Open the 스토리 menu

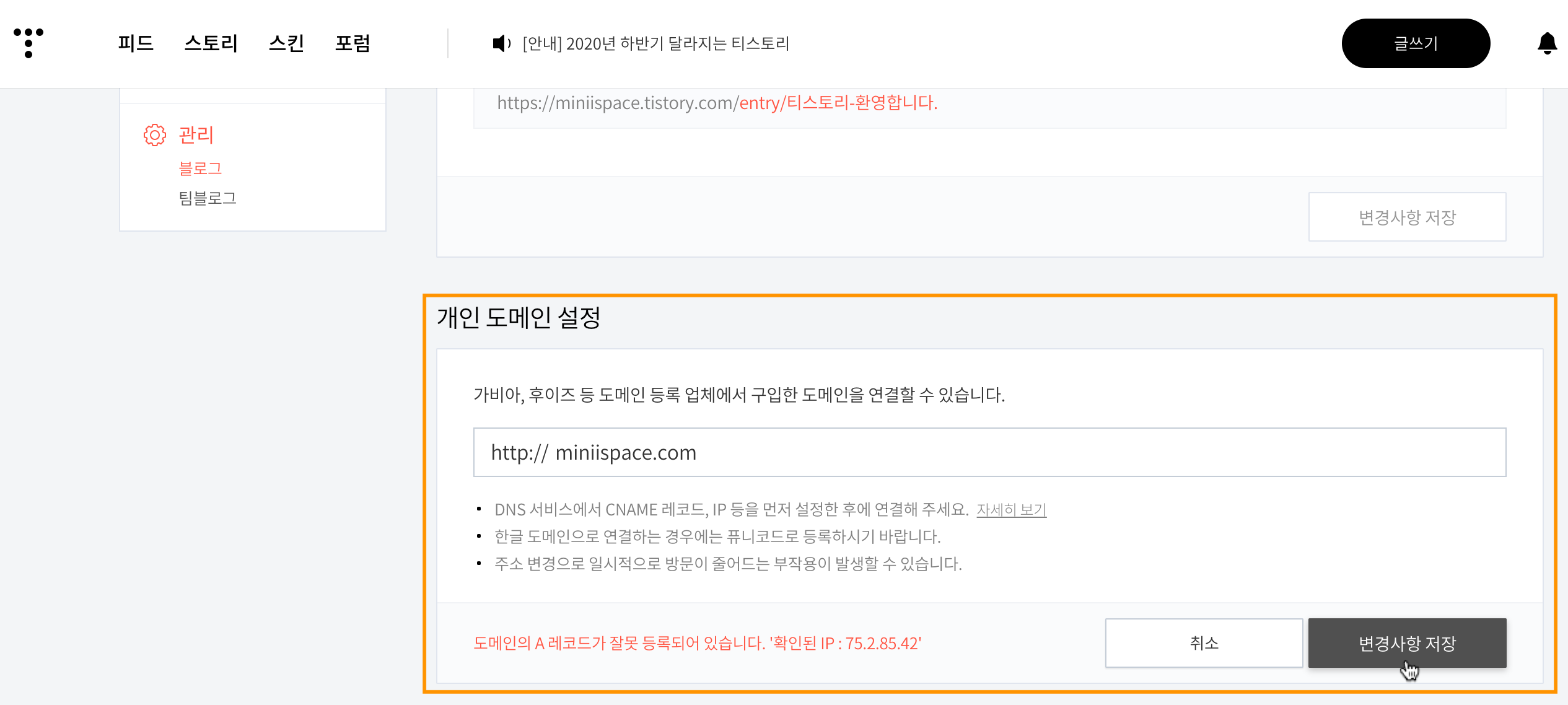tap(211, 43)
